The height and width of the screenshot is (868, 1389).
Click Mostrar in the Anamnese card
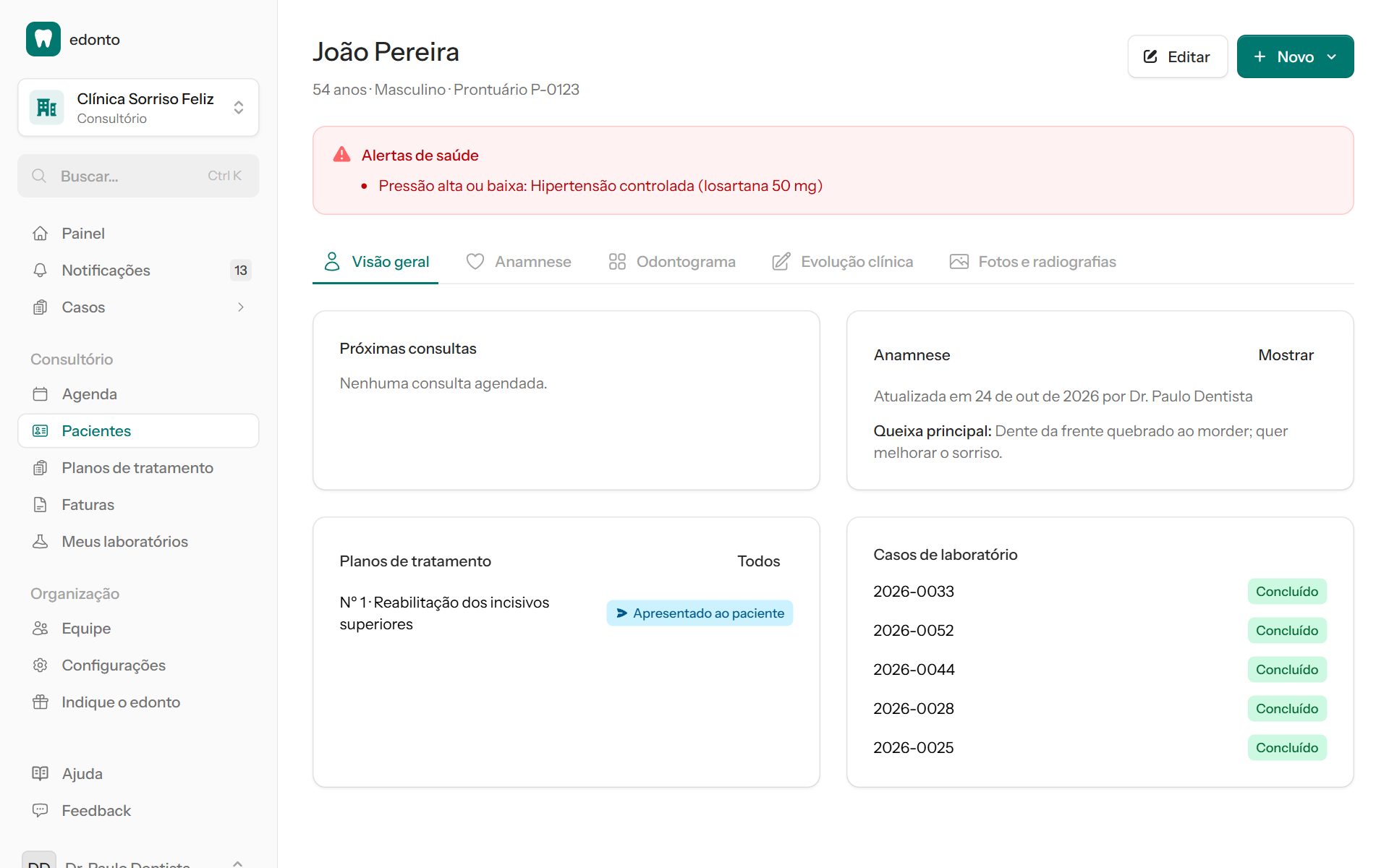1286,355
